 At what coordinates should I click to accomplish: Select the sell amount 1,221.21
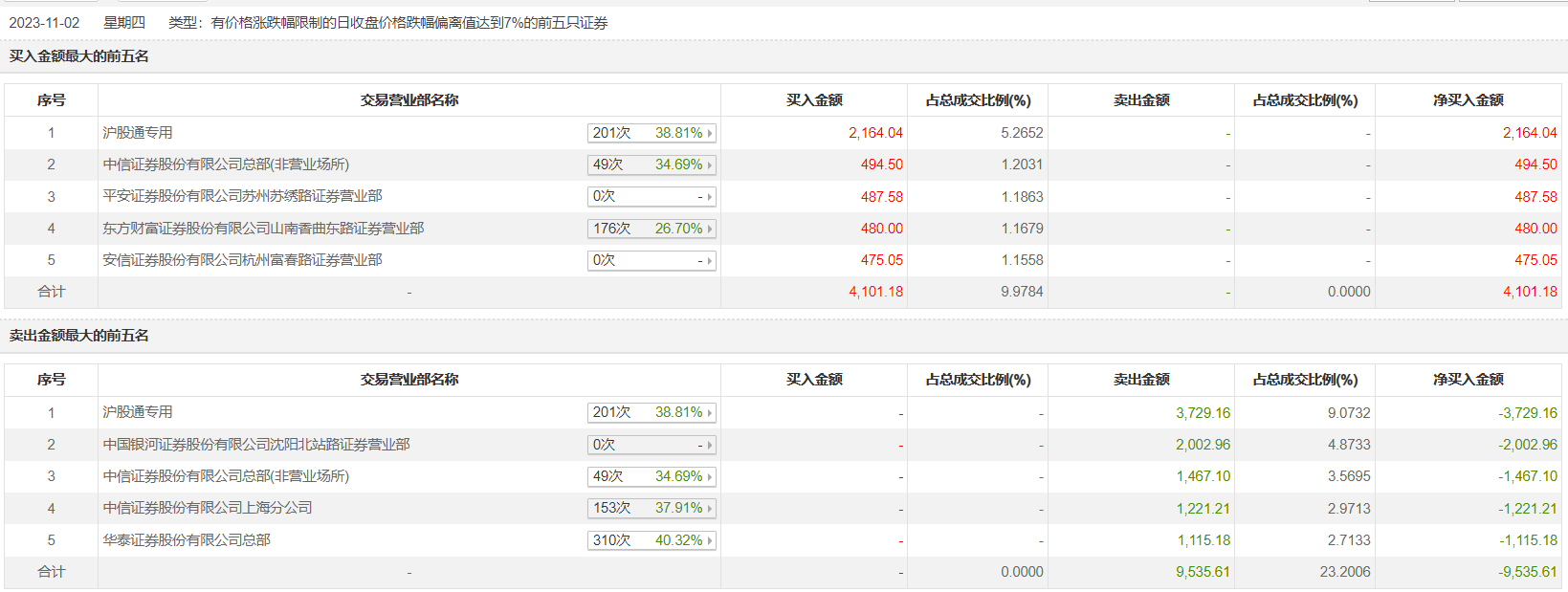click(x=1203, y=509)
